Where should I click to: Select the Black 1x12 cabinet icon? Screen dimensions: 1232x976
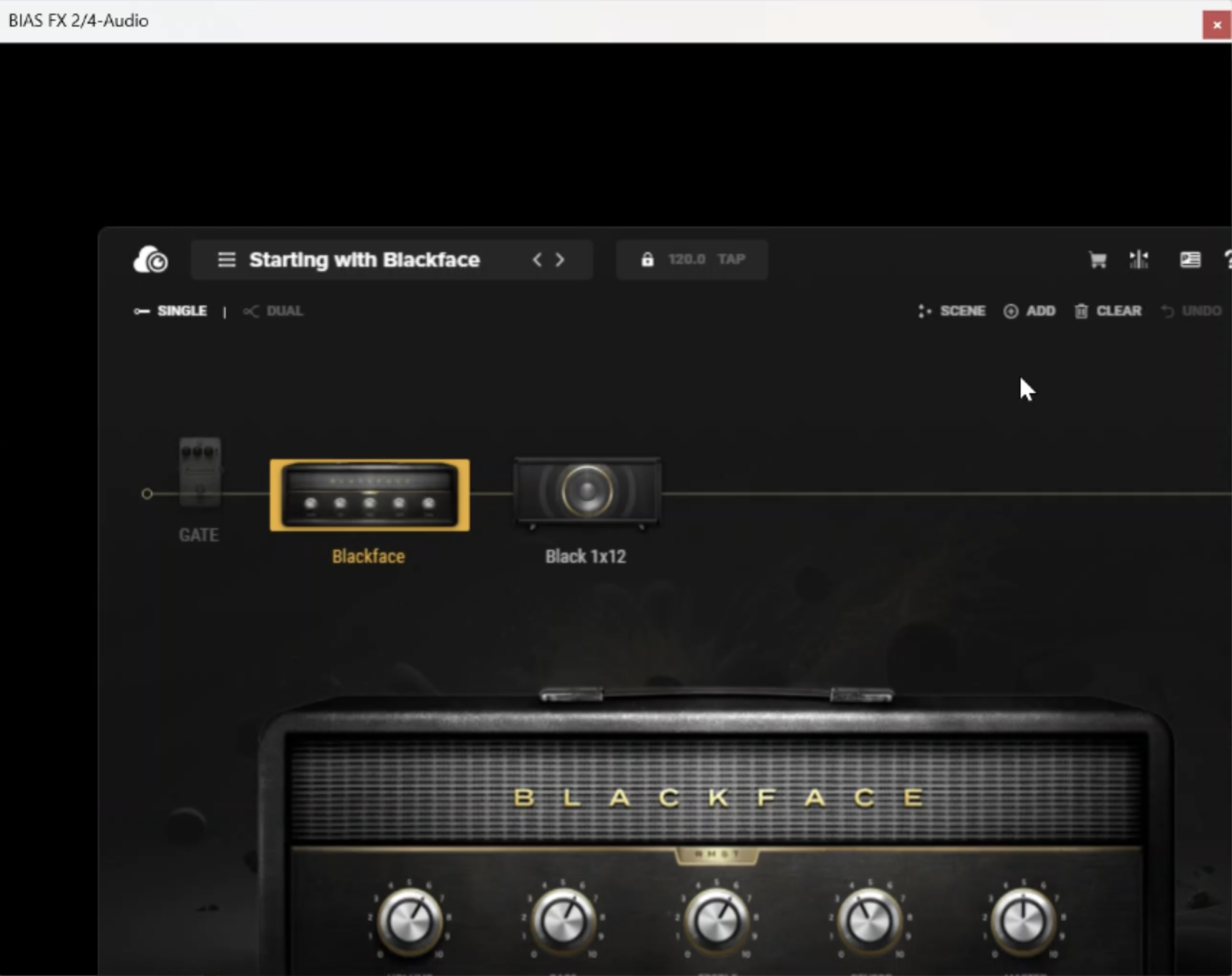tap(587, 492)
